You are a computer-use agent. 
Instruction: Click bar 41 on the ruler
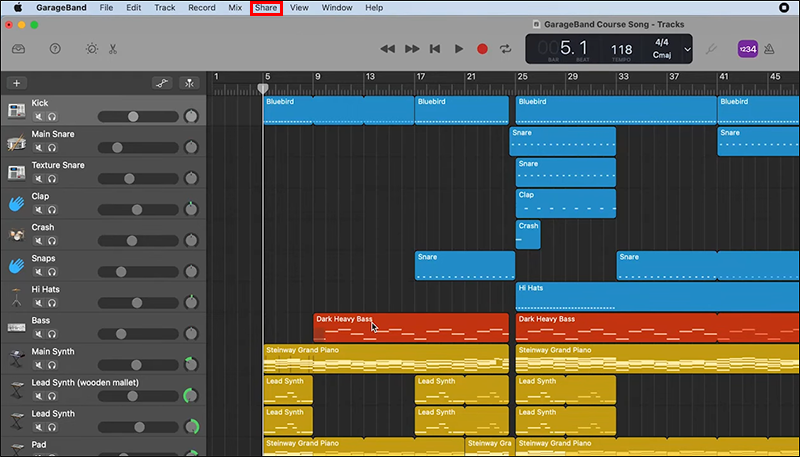coord(723,77)
